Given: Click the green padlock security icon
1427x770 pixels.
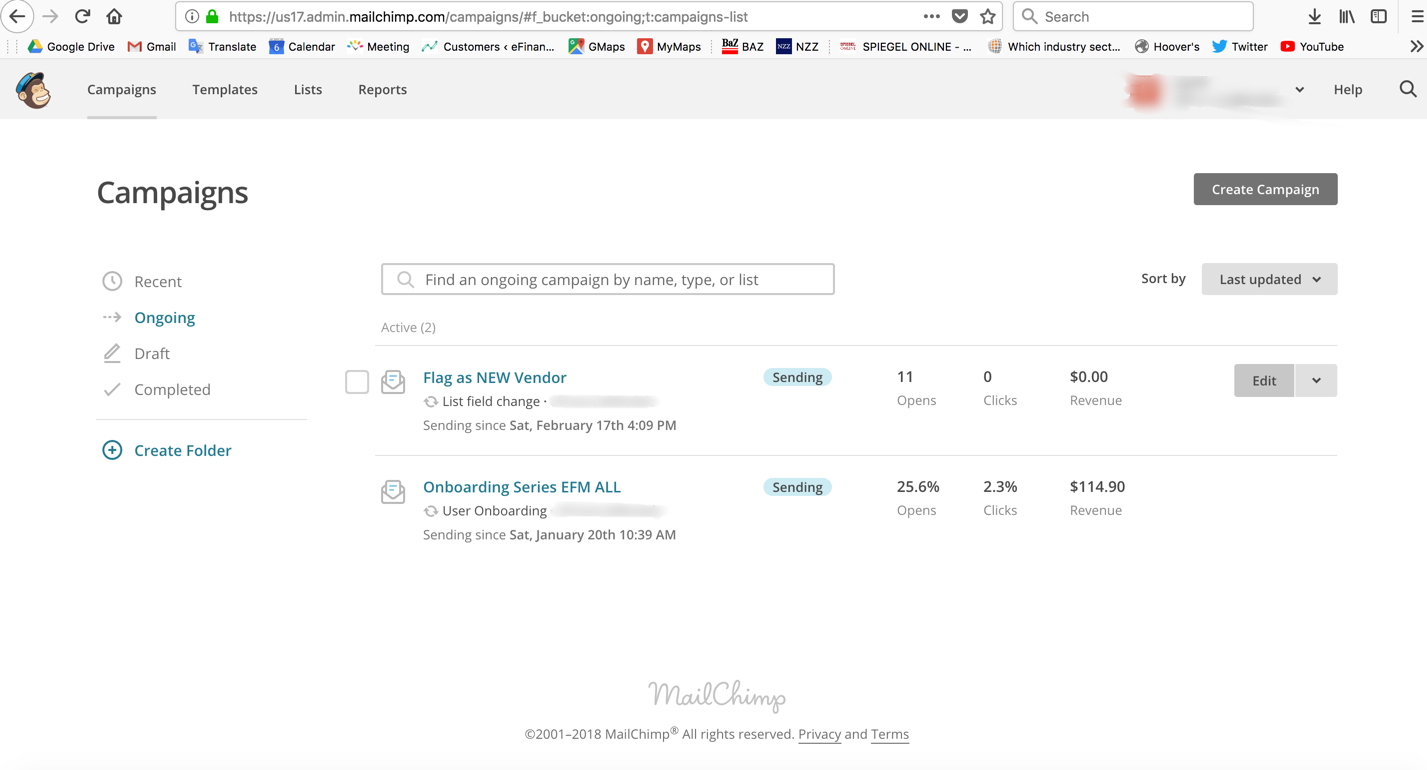Looking at the screenshot, I should [212, 16].
